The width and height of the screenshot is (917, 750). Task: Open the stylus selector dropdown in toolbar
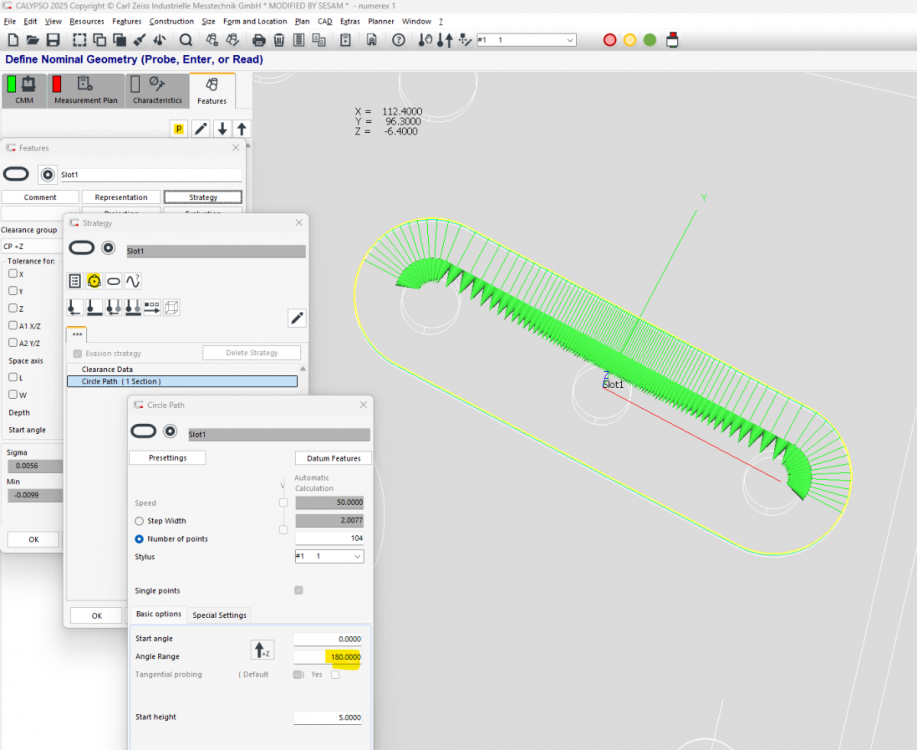(526, 40)
